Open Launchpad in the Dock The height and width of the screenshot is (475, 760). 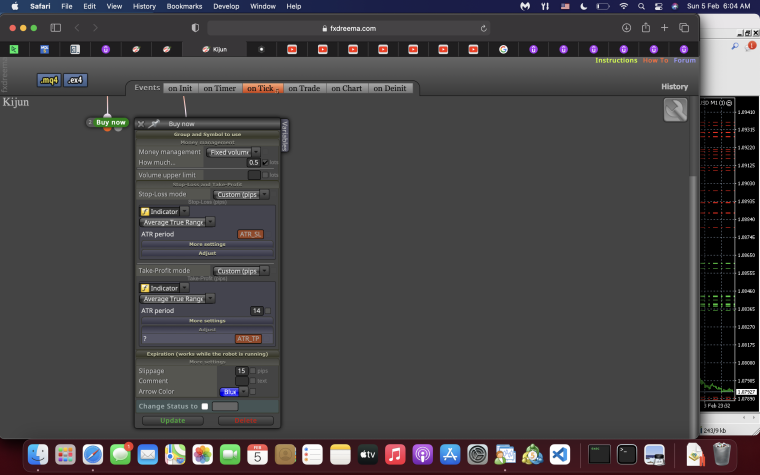(x=65, y=455)
